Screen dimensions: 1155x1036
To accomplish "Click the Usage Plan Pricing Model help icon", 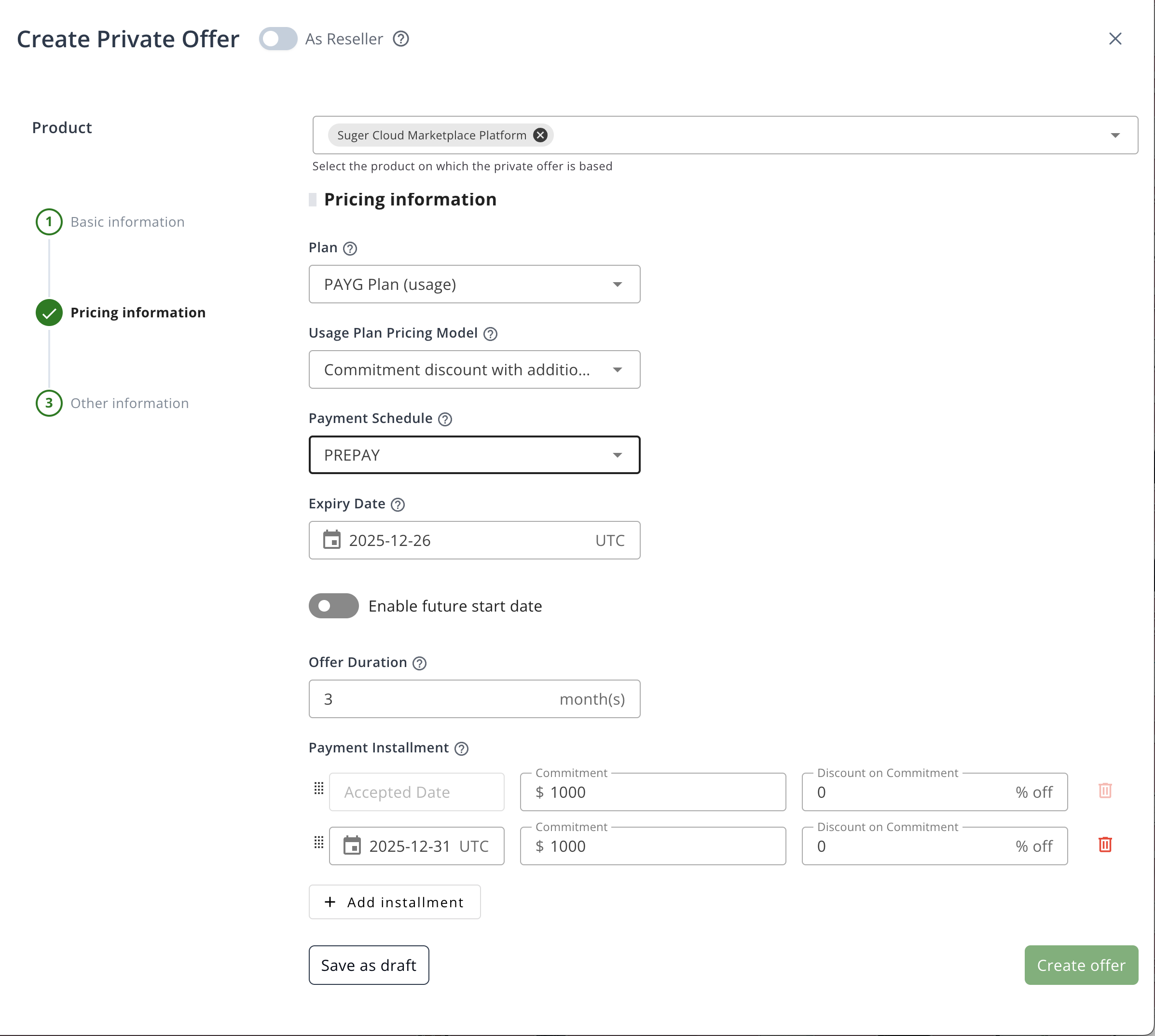I will click(x=490, y=334).
